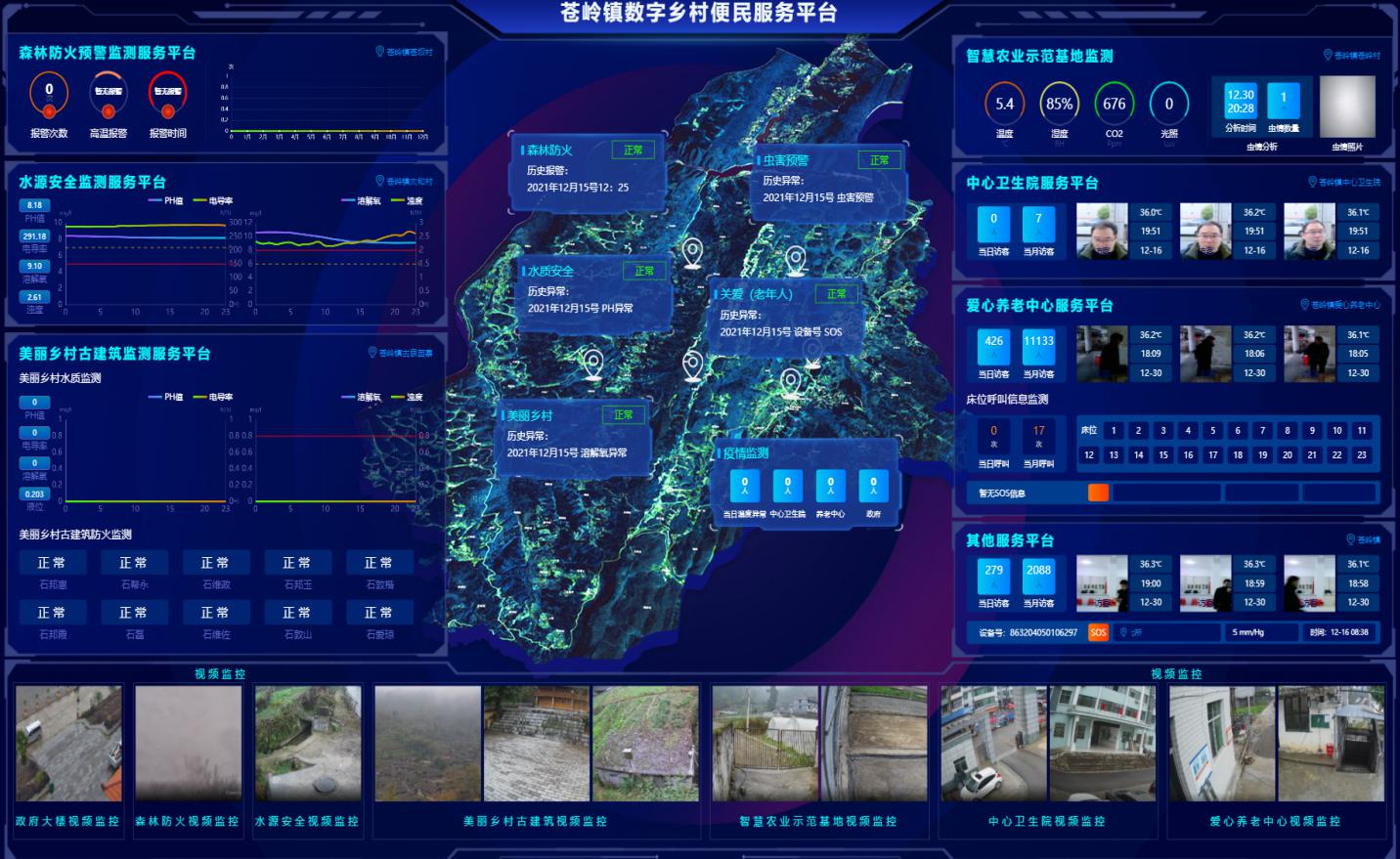Select bed number 12 in 床位 grid
This screenshot has width=1400, height=859.
point(1089,454)
